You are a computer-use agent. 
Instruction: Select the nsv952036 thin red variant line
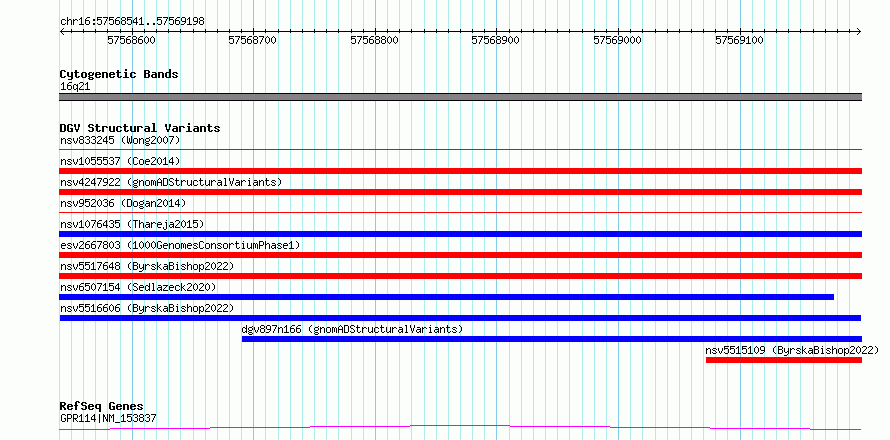[460, 213]
